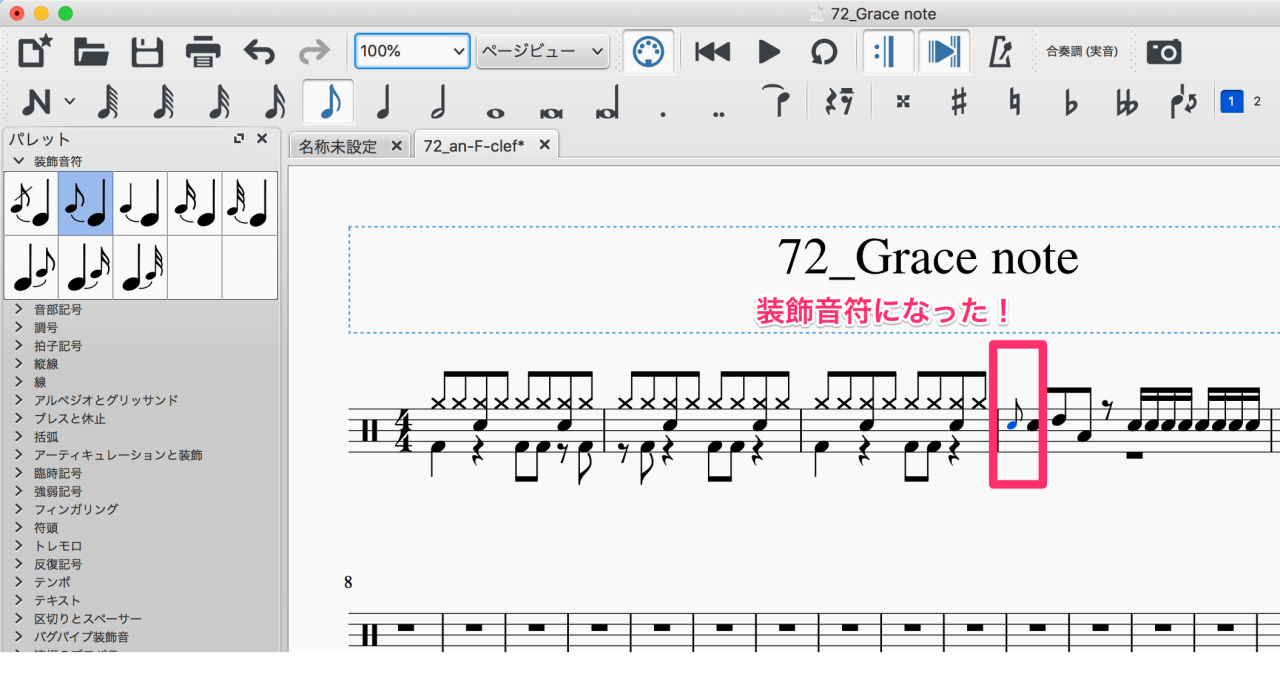Rewind playback to the start
This screenshot has height=677, width=1280.
(x=712, y=51)
